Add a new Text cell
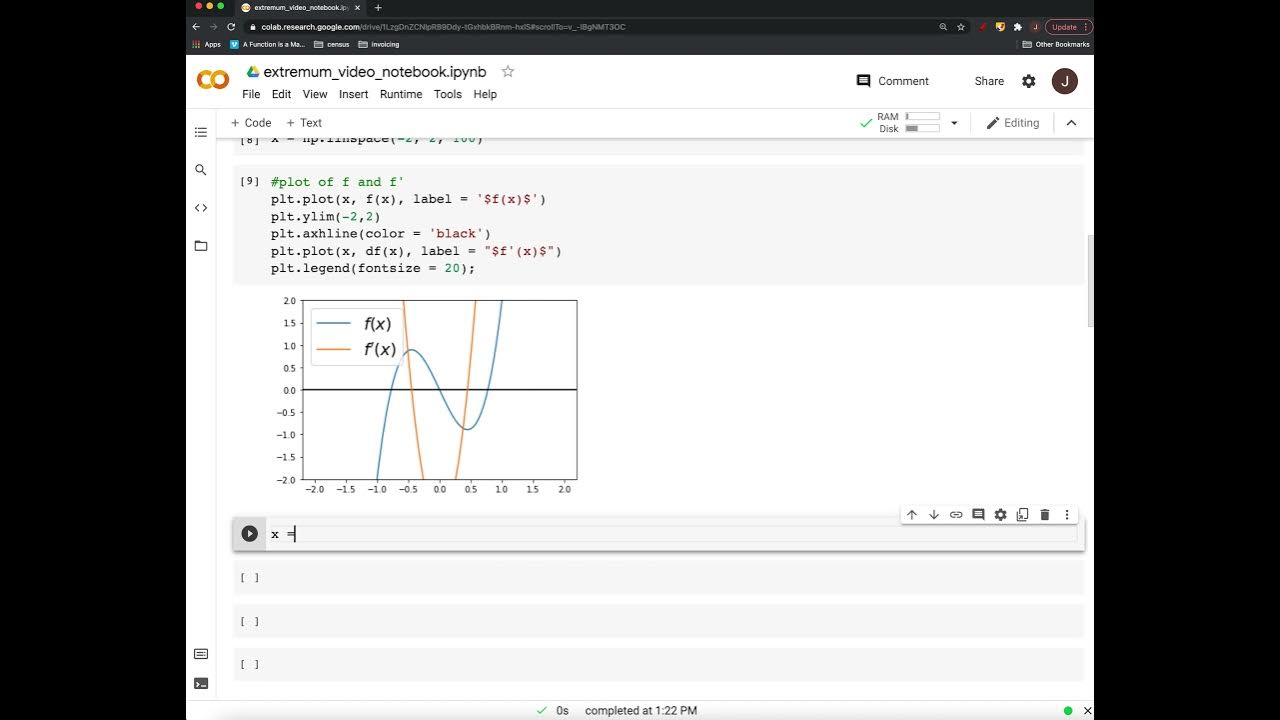The width and height of the screenshot is (1280, 720). click(x=304, y=123)
